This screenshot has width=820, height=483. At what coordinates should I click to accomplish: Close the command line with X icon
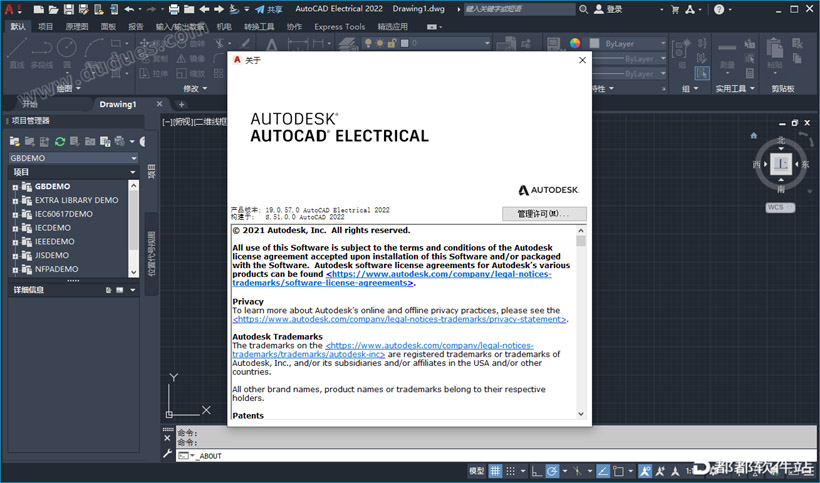coord(167,438)
